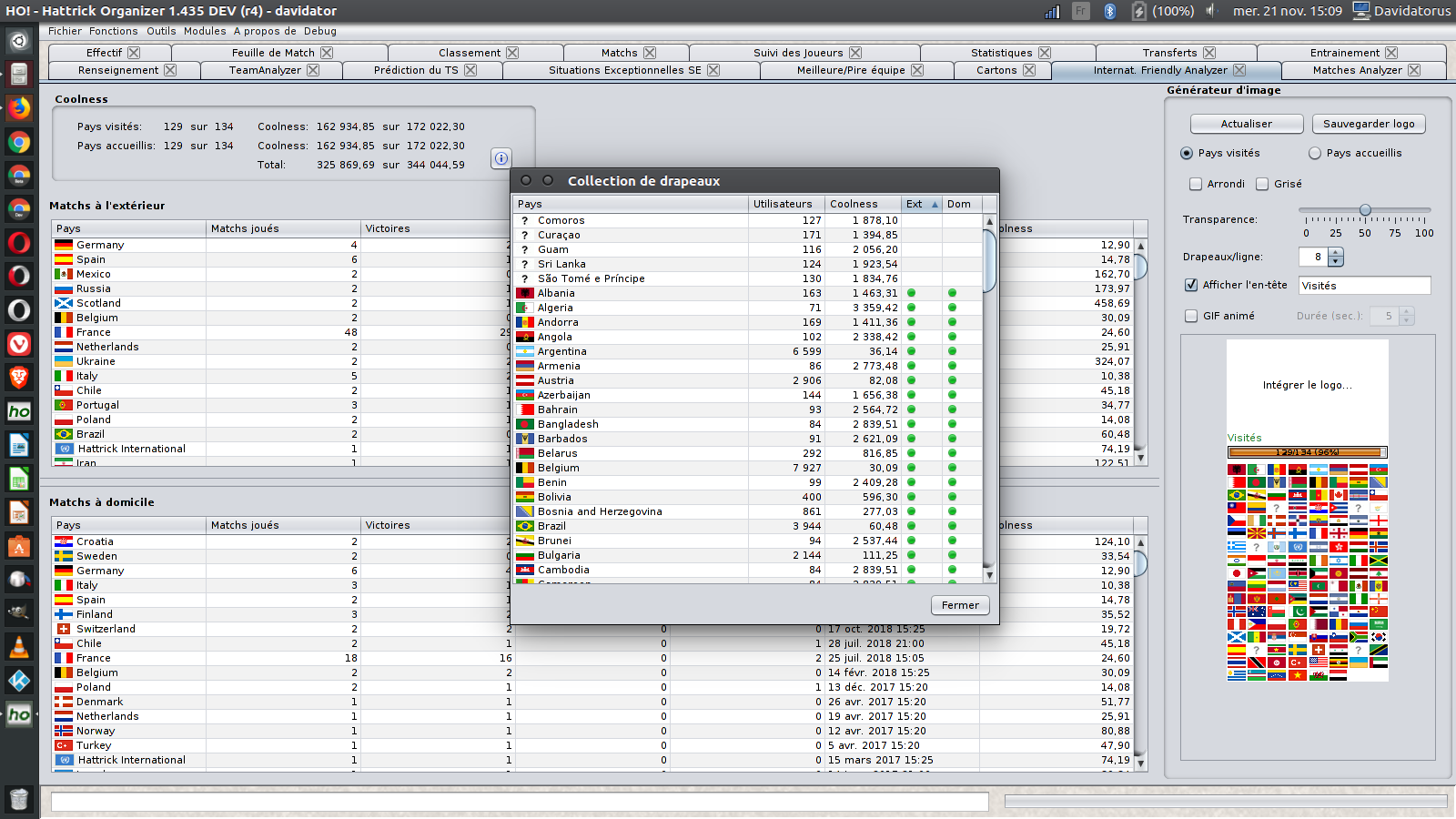Increase the Durée seconds value
This screenshot has height=819, width=1456.
pos(1408,311)
